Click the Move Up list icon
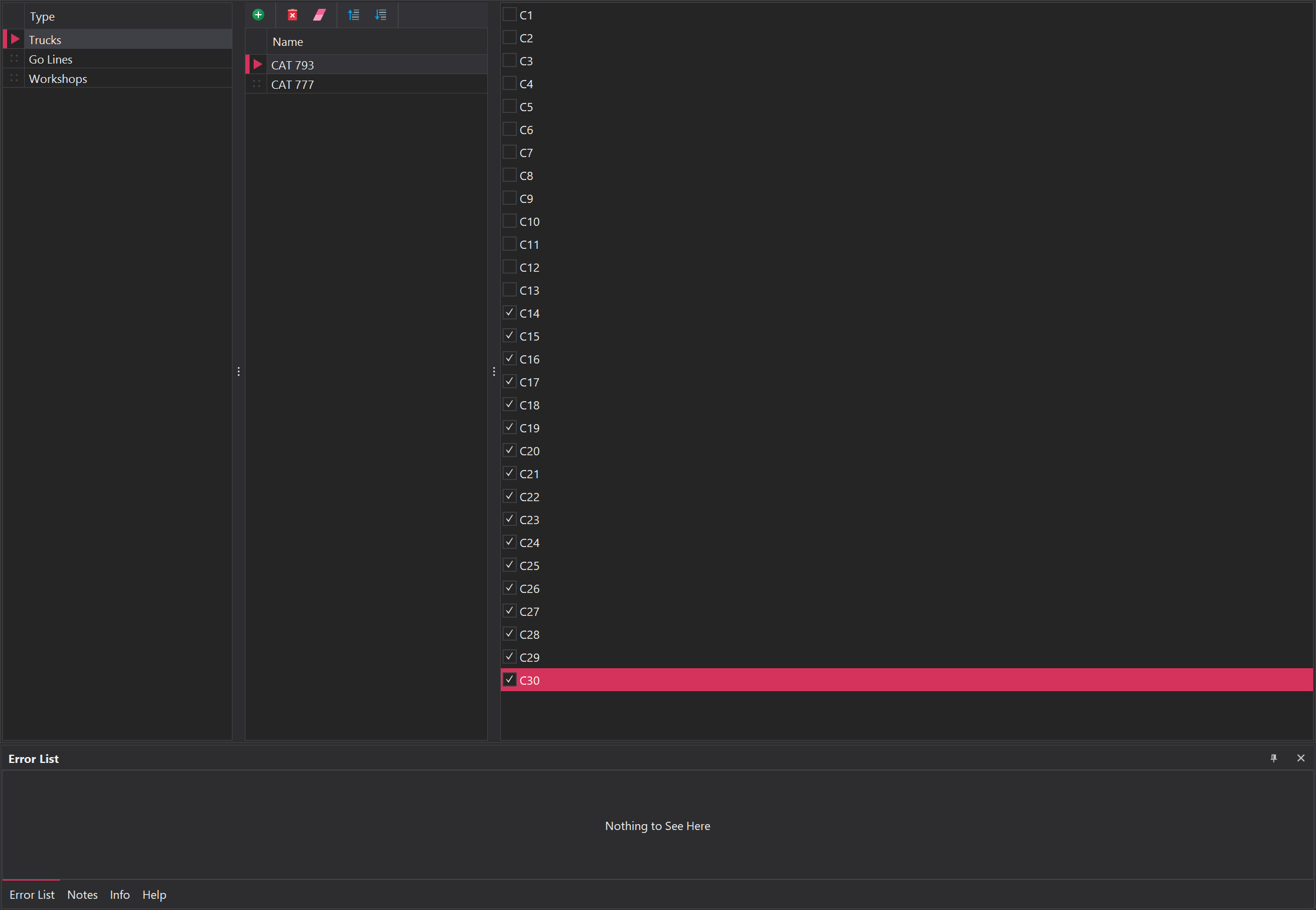The image size is (1316, 910). pos(354,15)
